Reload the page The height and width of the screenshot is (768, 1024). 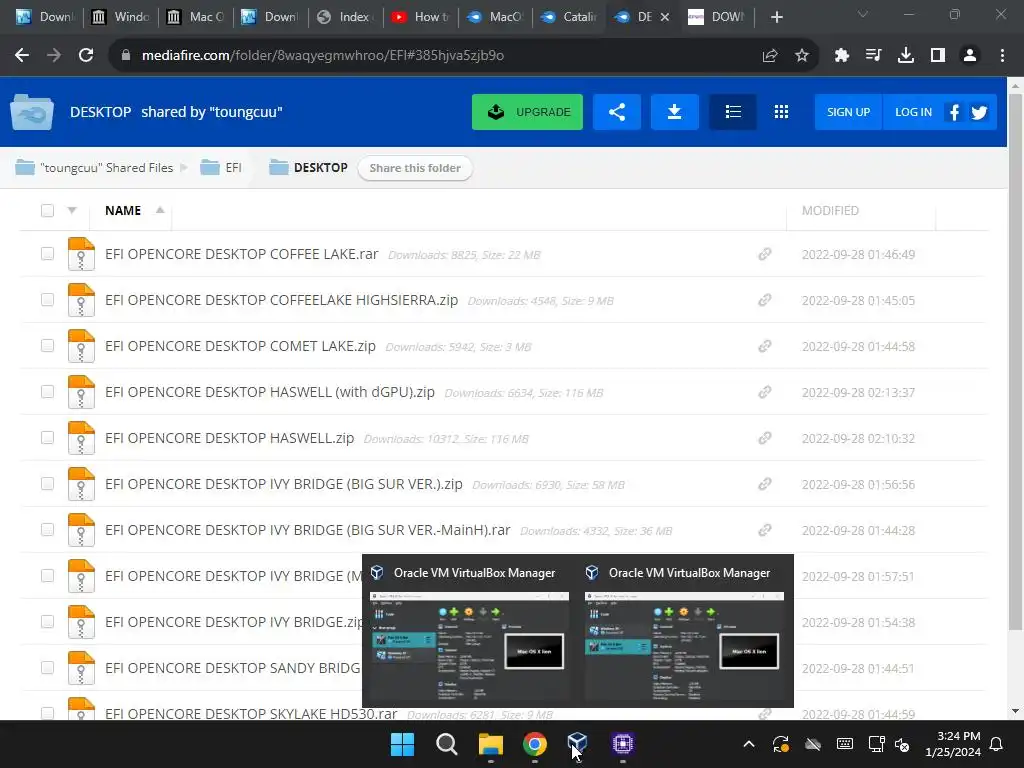[x=86, y=56]
